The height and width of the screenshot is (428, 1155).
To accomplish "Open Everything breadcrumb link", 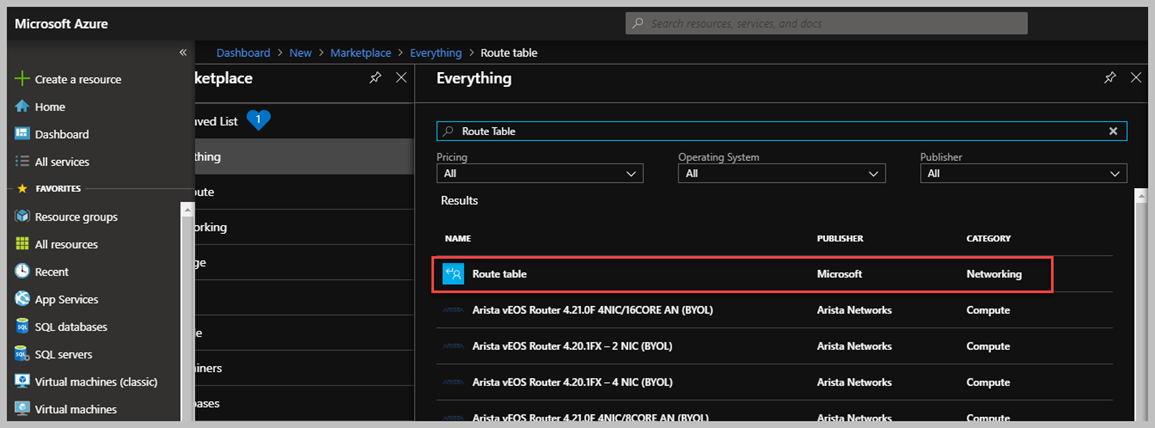I will [x=436, y=53].
